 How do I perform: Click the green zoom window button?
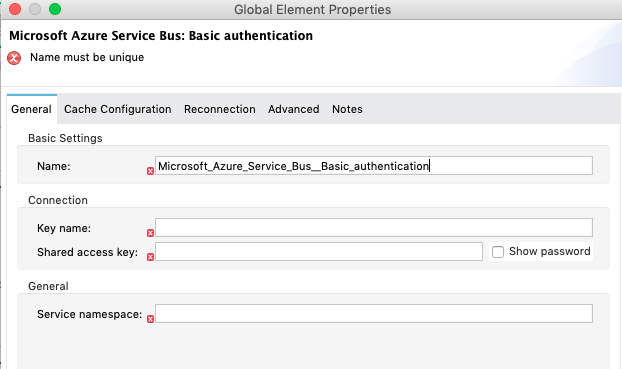coord(55,9)
